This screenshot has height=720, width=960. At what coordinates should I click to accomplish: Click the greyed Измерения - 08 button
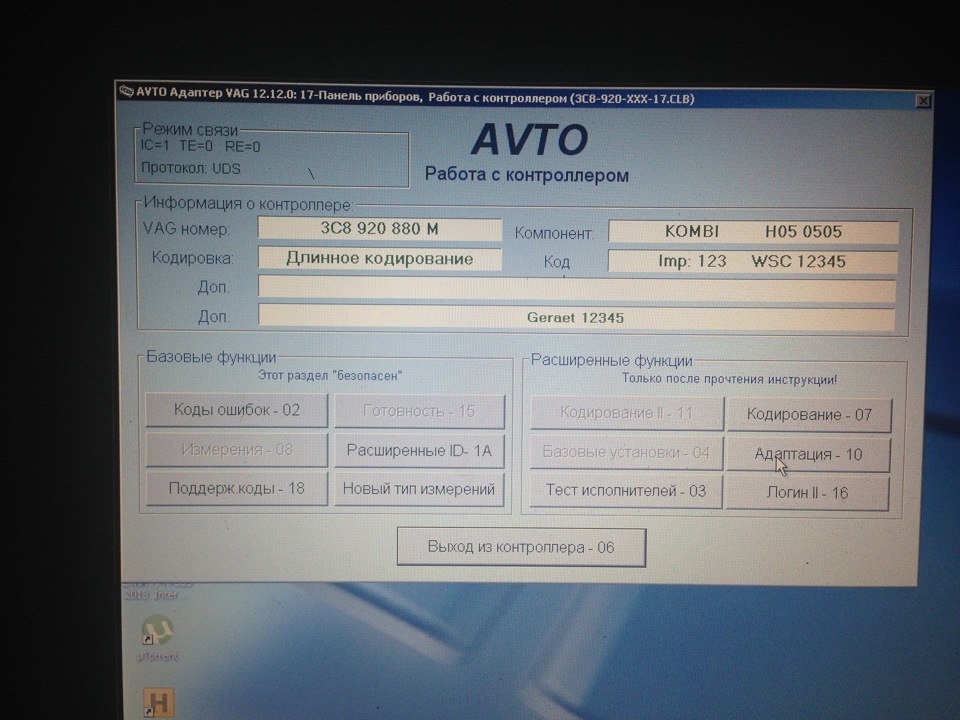pos(236,450)
